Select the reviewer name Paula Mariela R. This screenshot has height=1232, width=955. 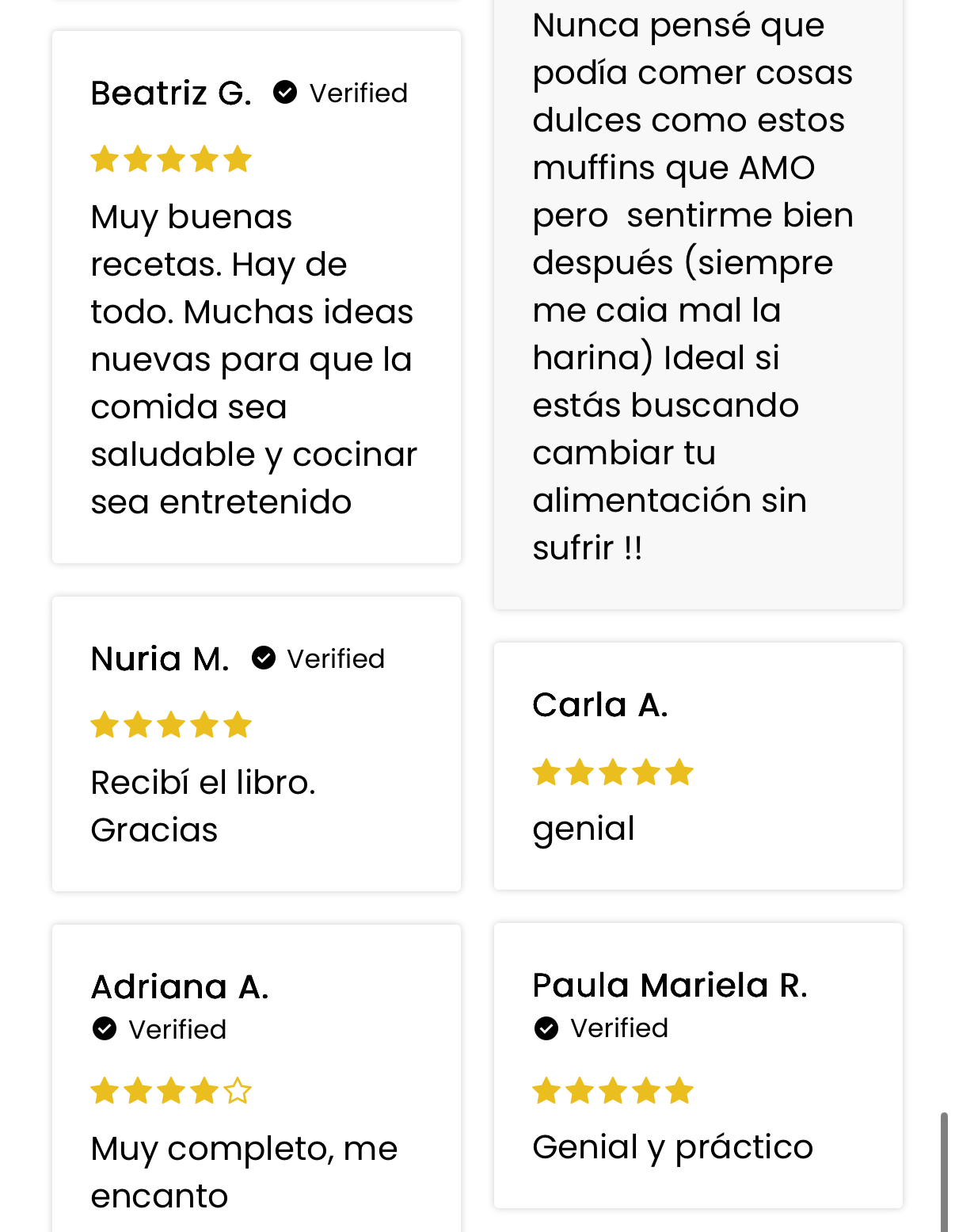670,986
